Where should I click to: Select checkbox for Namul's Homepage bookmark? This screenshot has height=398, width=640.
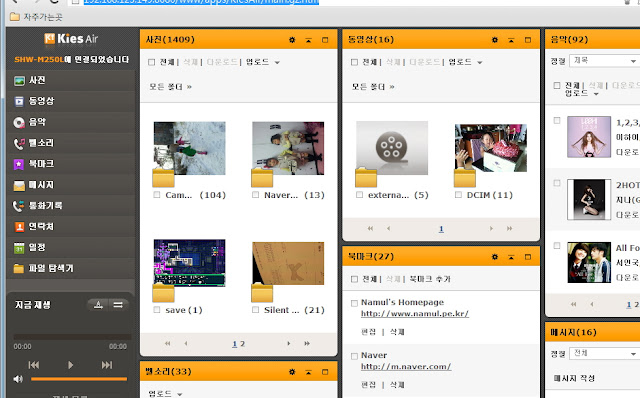click(354, 303)
